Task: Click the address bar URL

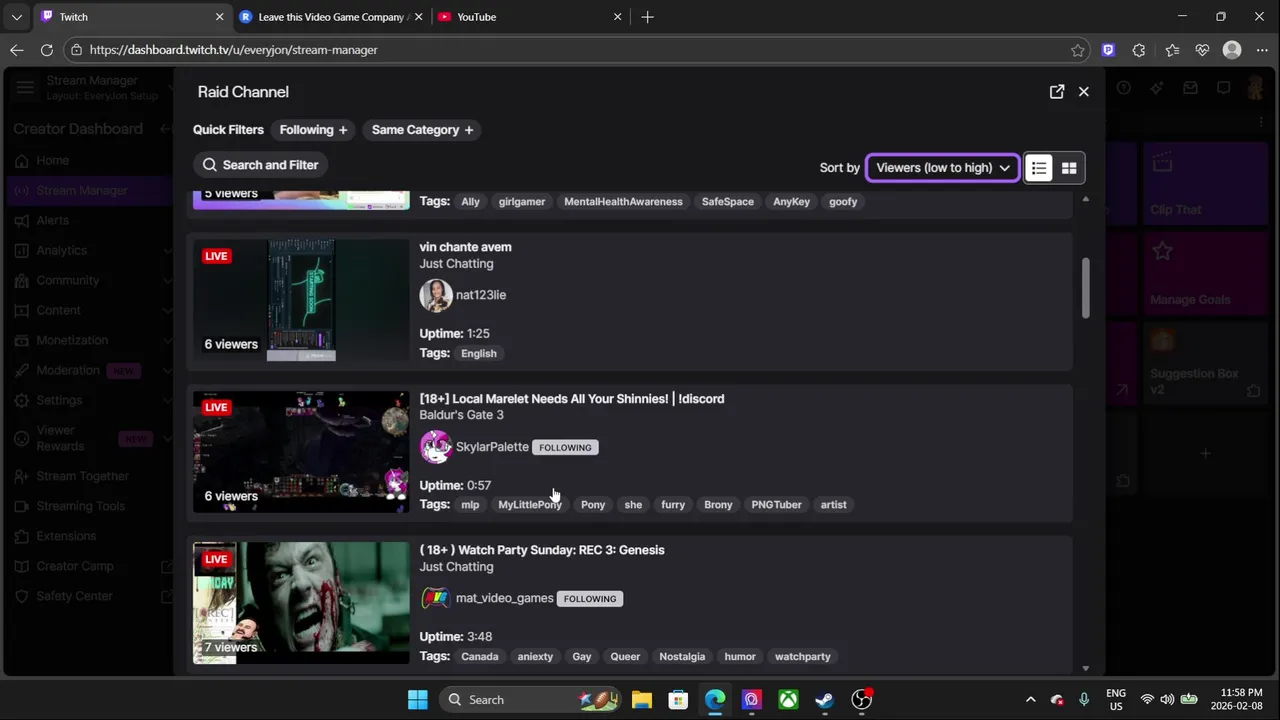Action: [x=233, y=50]
